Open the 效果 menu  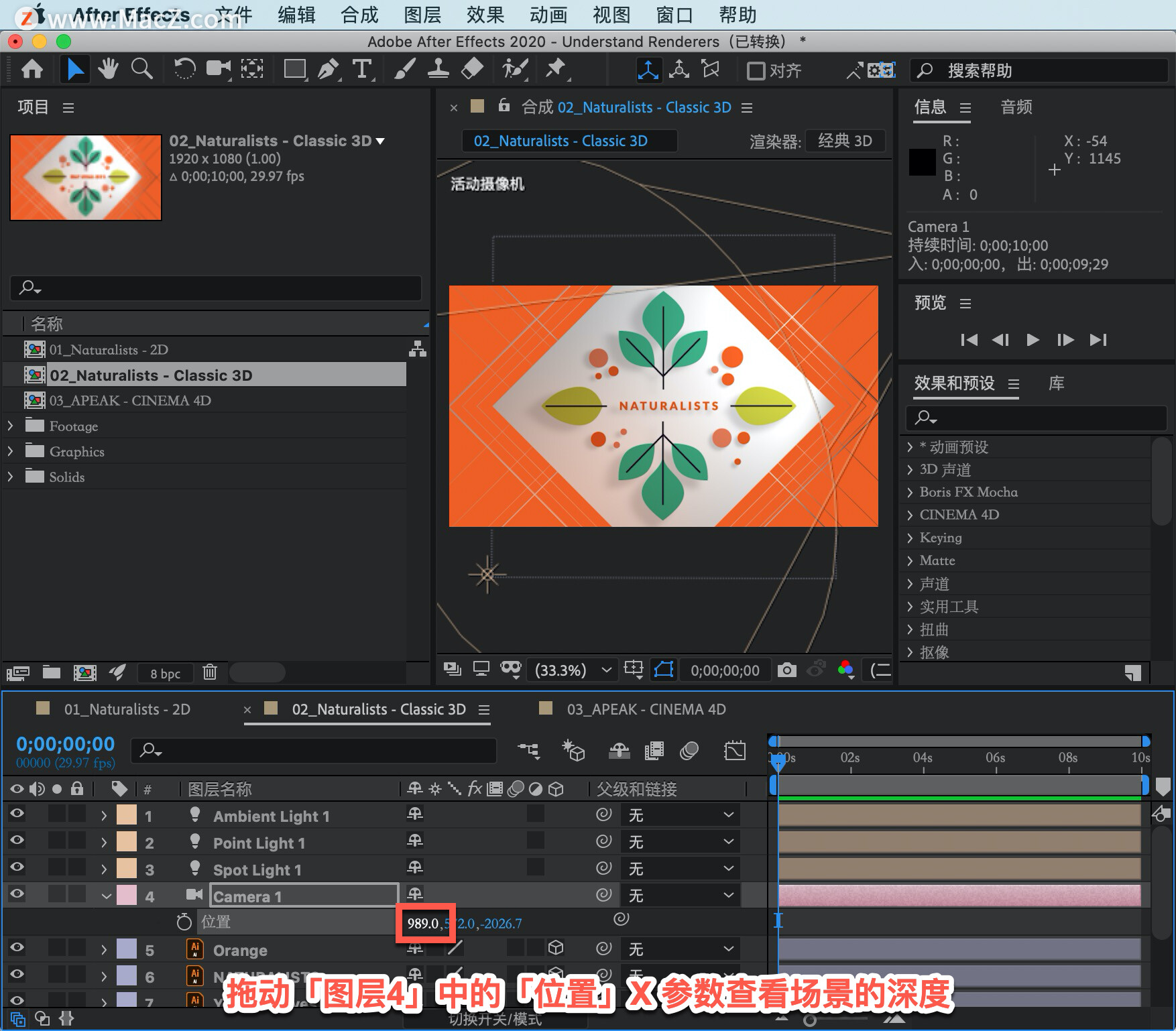tap(485, 15)
